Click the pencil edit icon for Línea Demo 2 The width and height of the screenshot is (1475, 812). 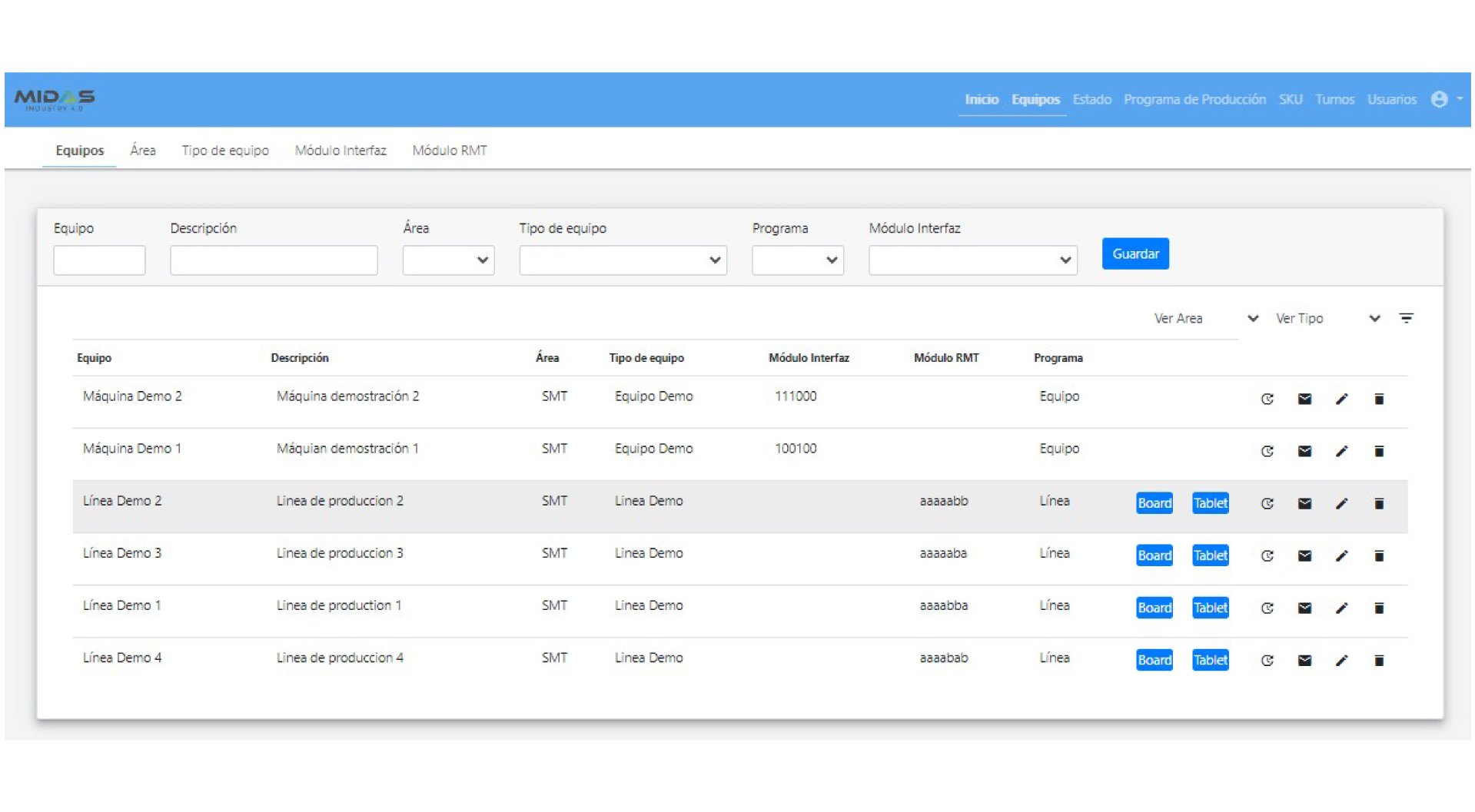click(x=1341, y=503)
